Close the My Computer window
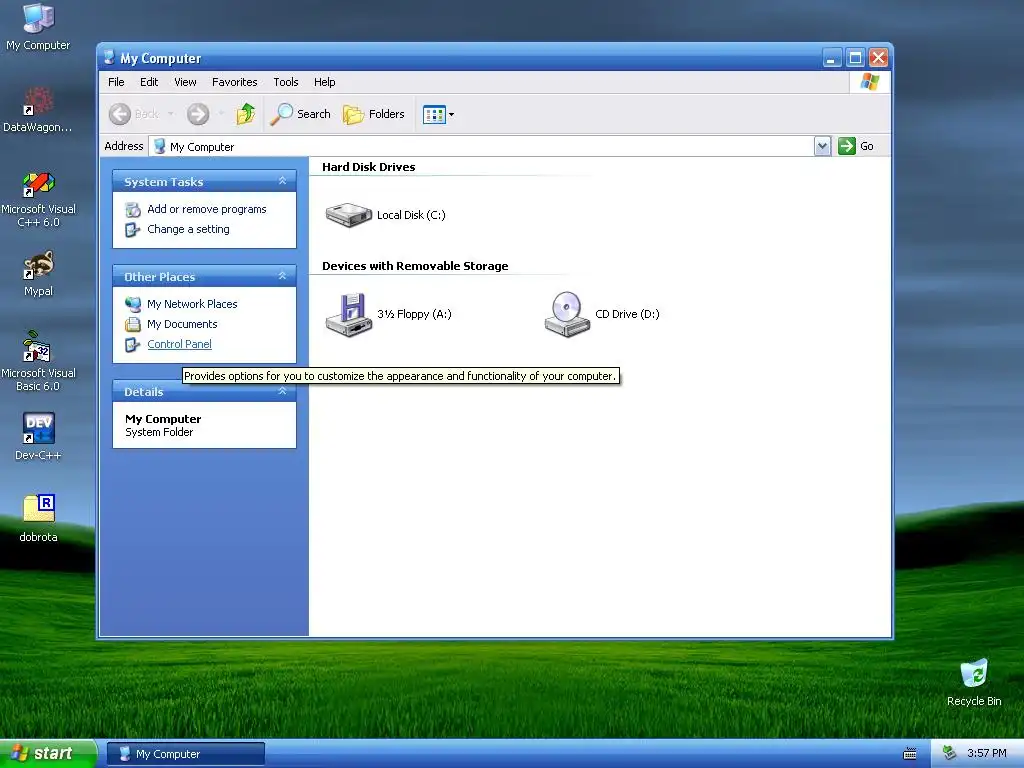1024x768 pixels. click(x=878, y=58)
